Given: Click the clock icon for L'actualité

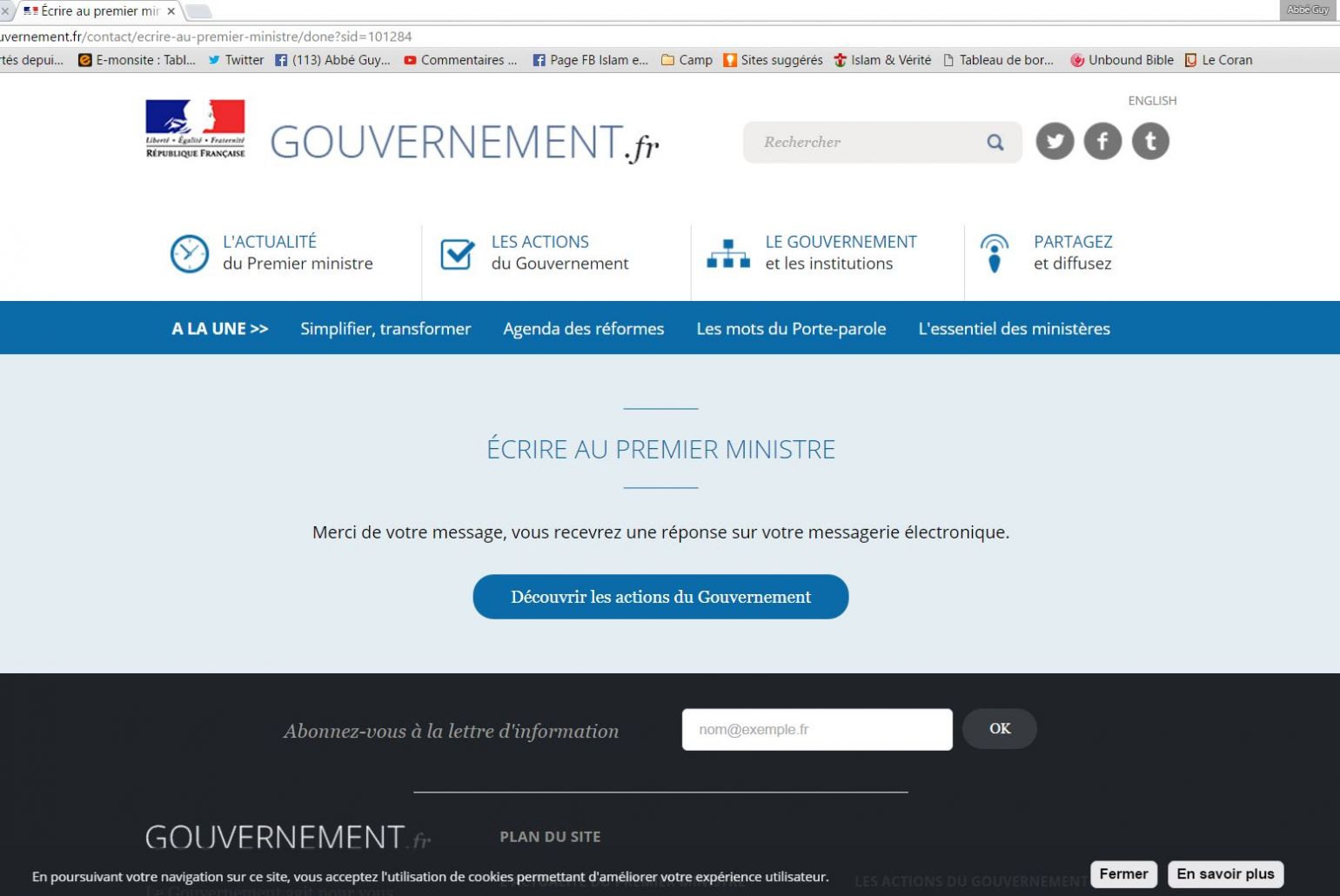Looking at the screenshot, I should click(x=189, y=254).
